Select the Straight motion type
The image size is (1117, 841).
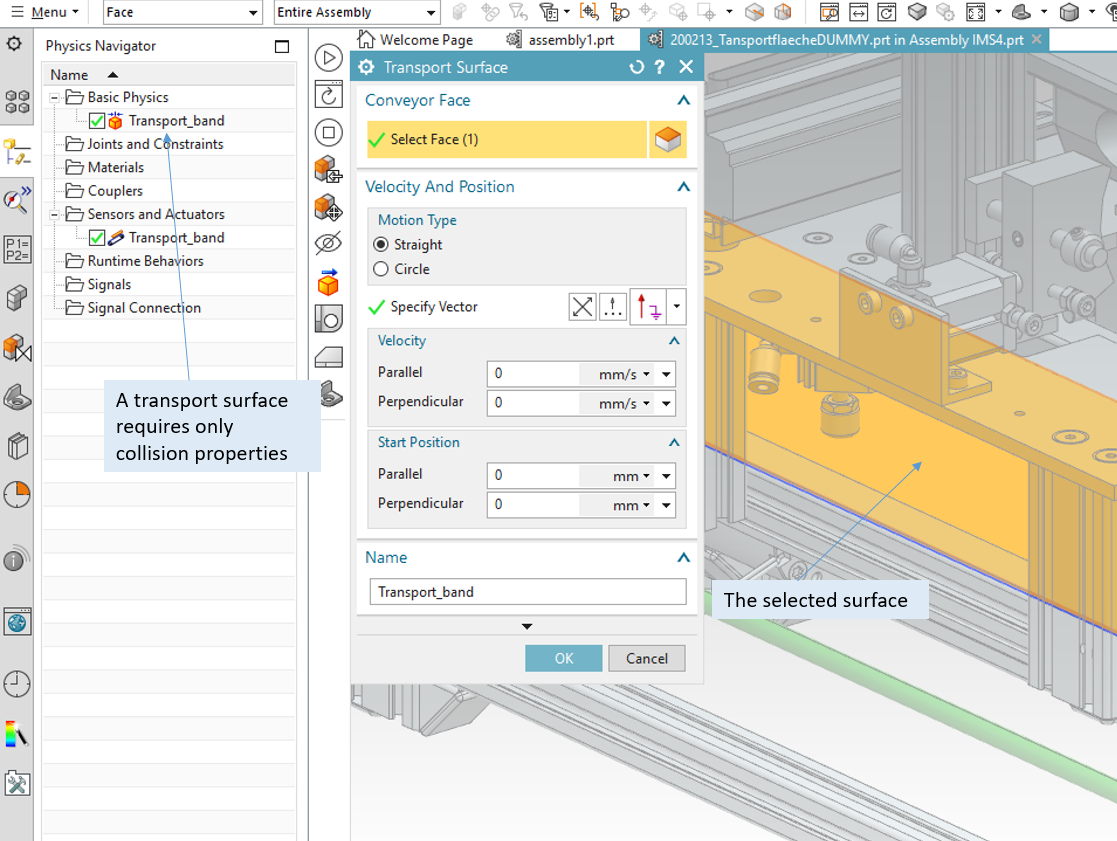point(381,245)
